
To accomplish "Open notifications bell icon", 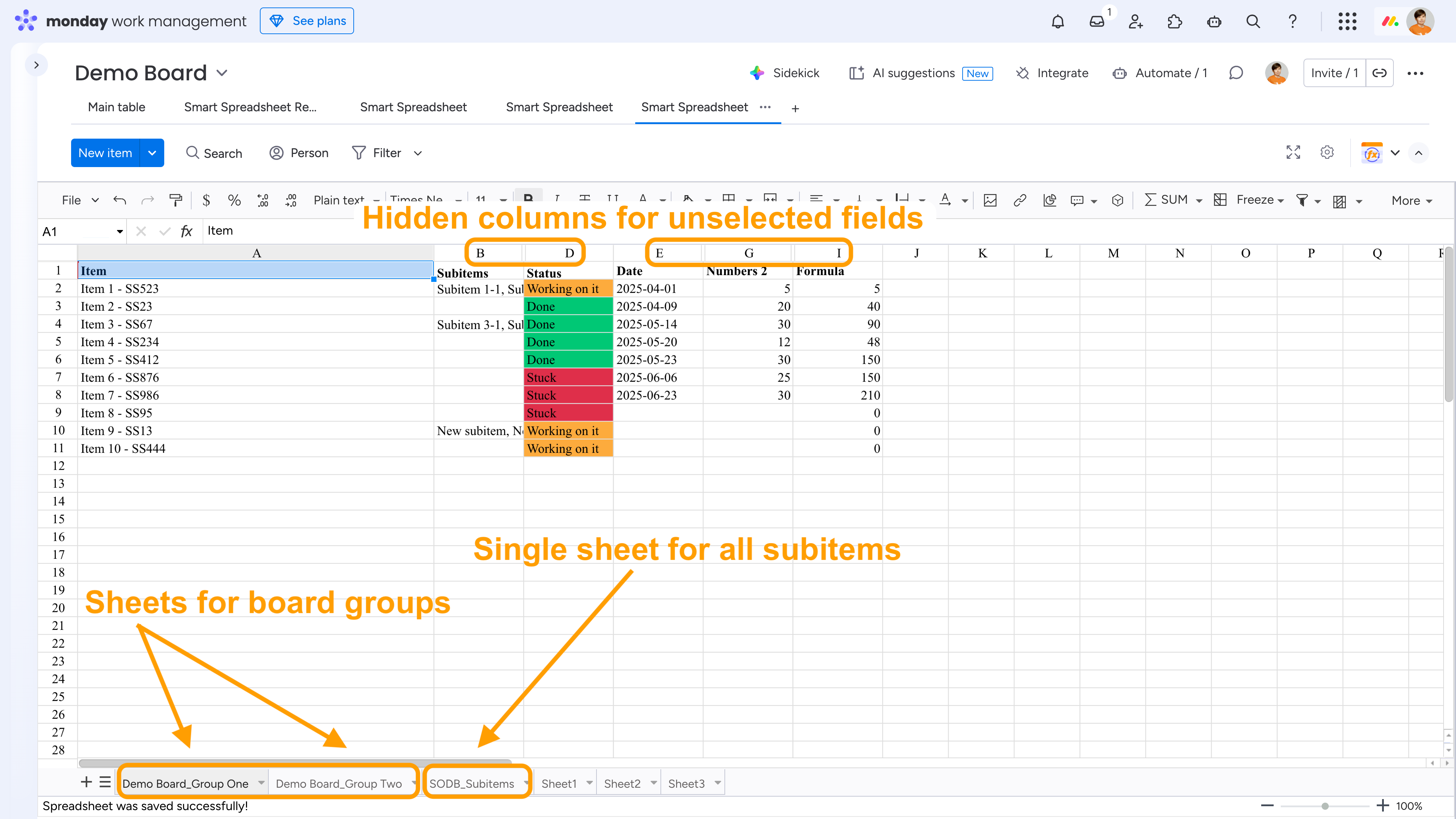I will tap(1058, 21).
